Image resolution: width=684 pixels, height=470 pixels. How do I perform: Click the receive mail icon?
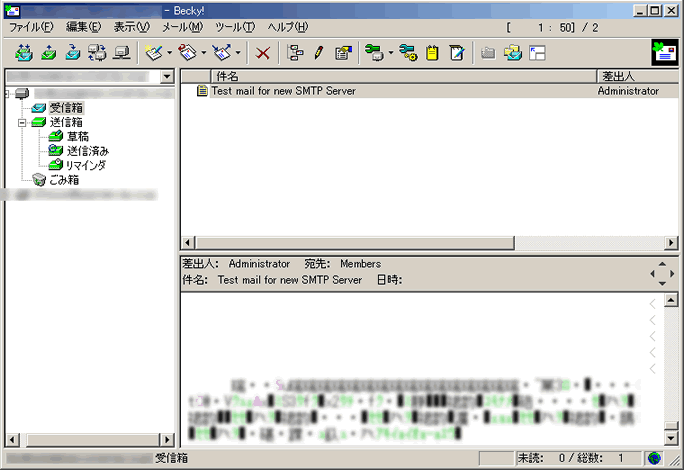tap(73, 53)
